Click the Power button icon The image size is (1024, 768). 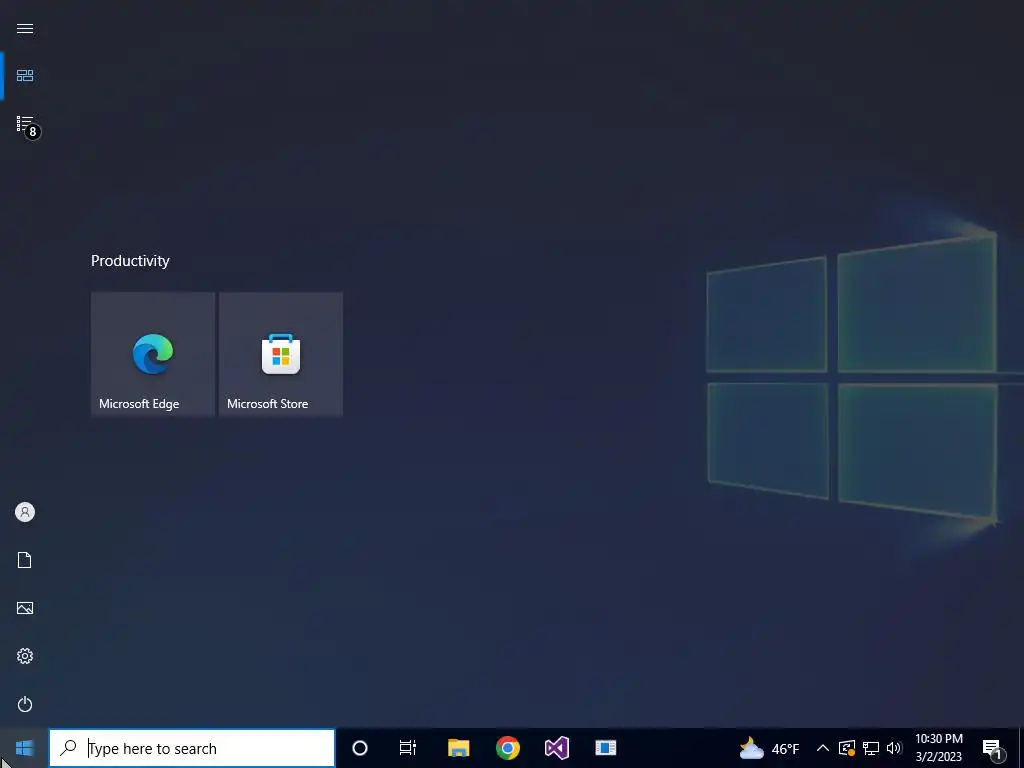pyautogui.click(x=25, y=704)
